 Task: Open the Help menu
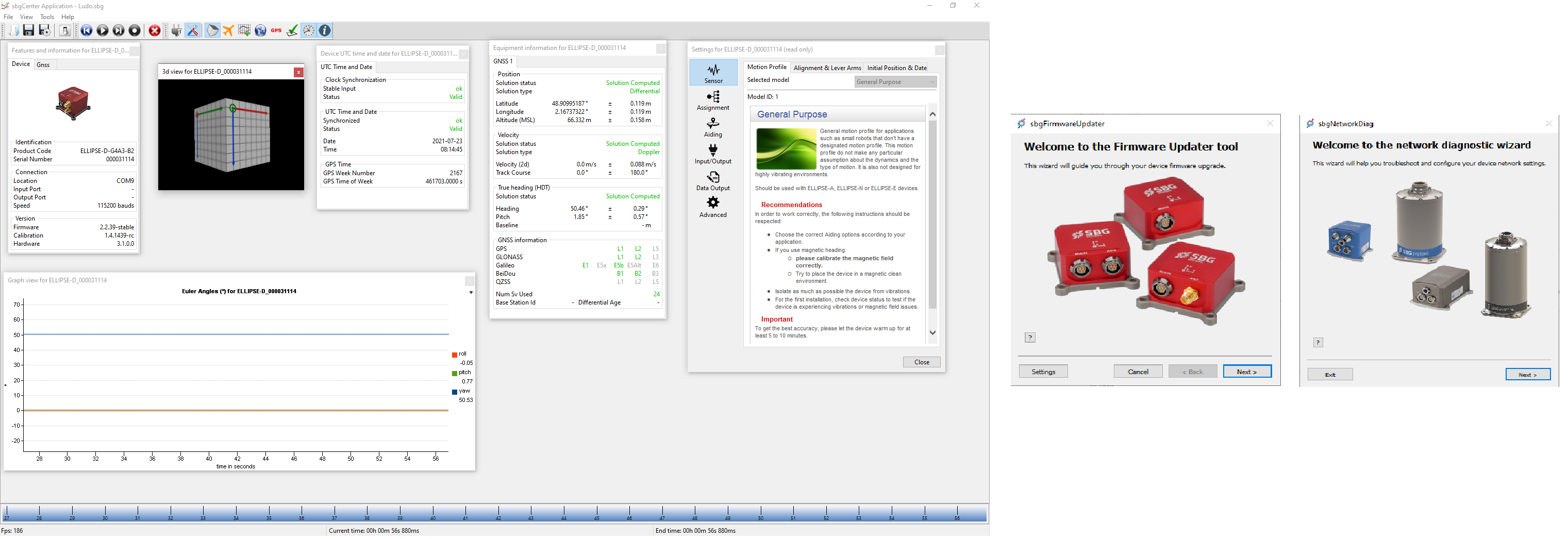pos(68,17)
